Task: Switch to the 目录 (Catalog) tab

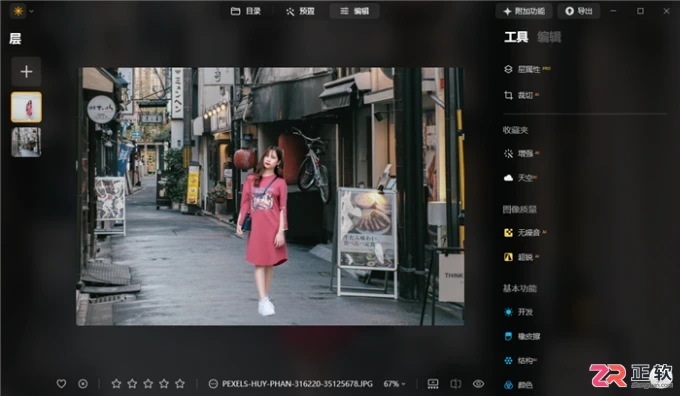Action: point(245,11)
